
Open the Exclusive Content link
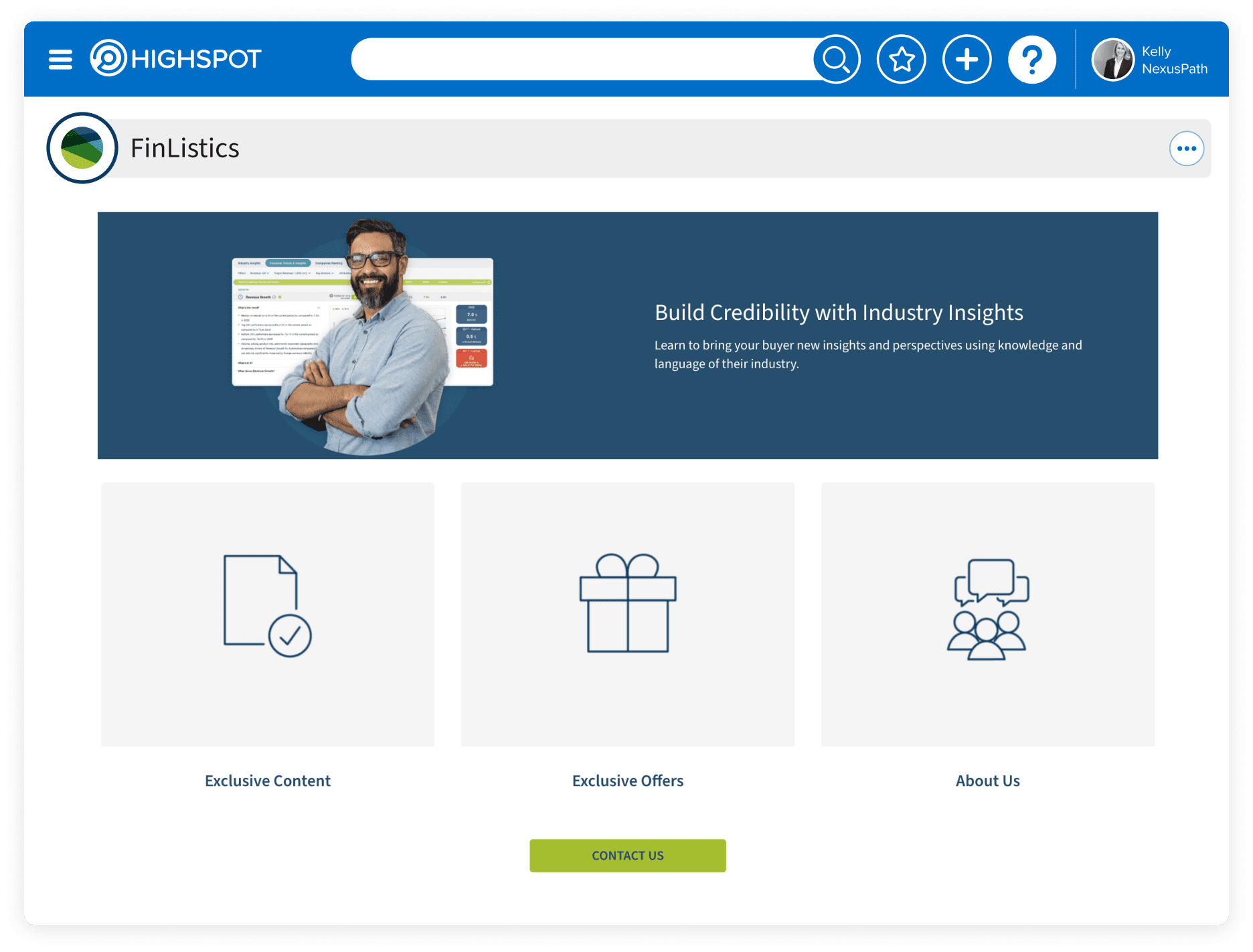tap(267, 781)
